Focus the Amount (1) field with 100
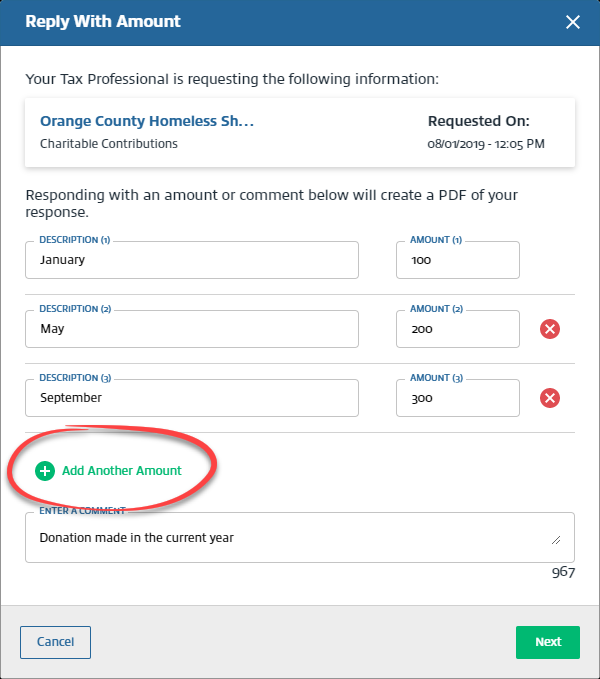Viewport: 600px width, 679px height. click(457, 260)
